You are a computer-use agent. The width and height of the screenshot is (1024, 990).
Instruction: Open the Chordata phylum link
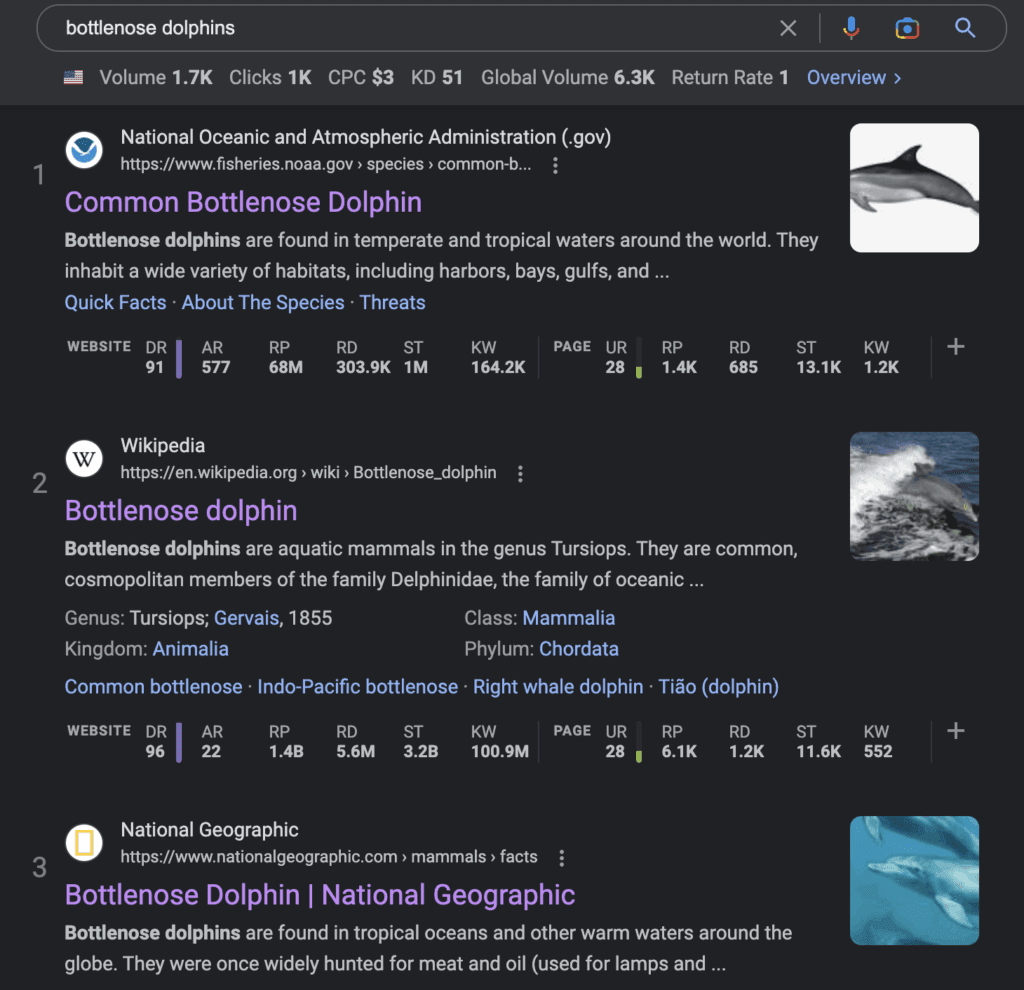coord(579,648)
